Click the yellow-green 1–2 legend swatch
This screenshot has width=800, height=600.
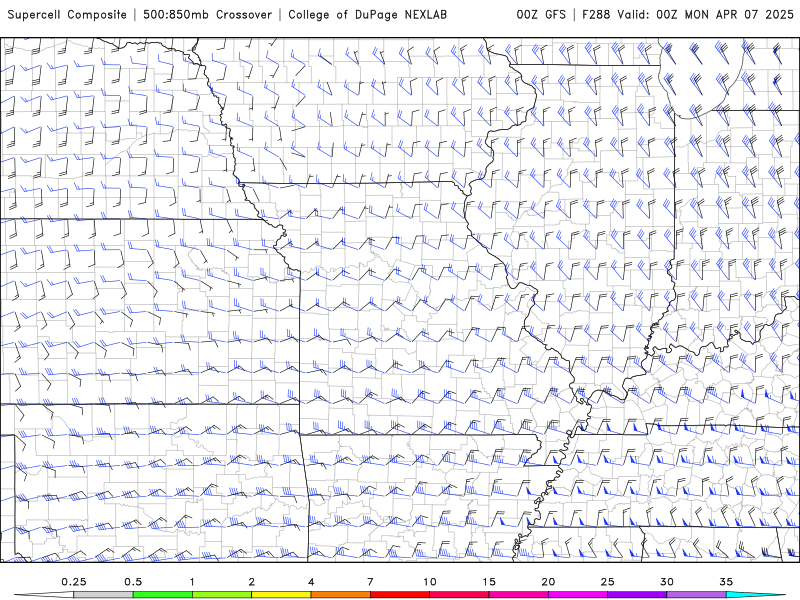[x=222, y=595]
